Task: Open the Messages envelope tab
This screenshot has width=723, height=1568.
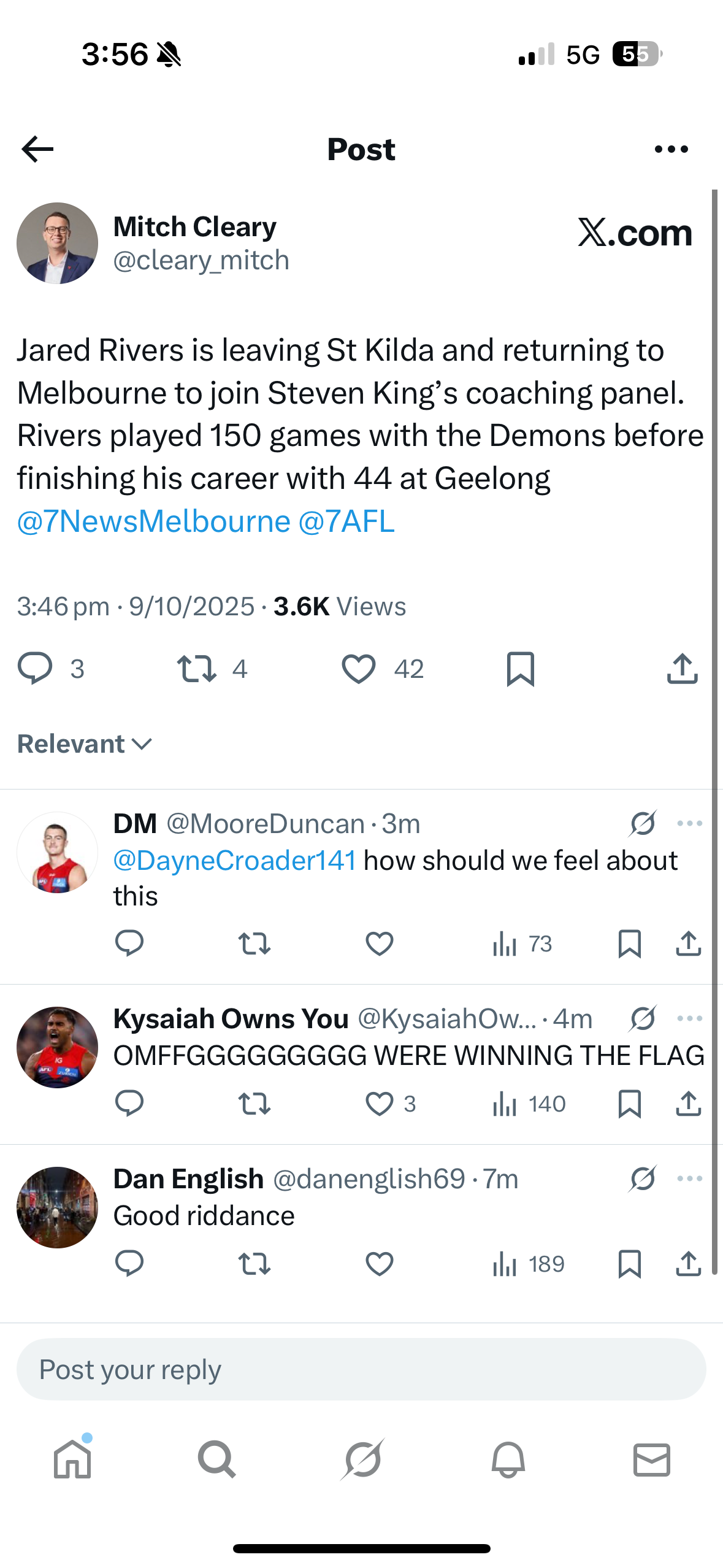Action: click(x=651, y=1459)
